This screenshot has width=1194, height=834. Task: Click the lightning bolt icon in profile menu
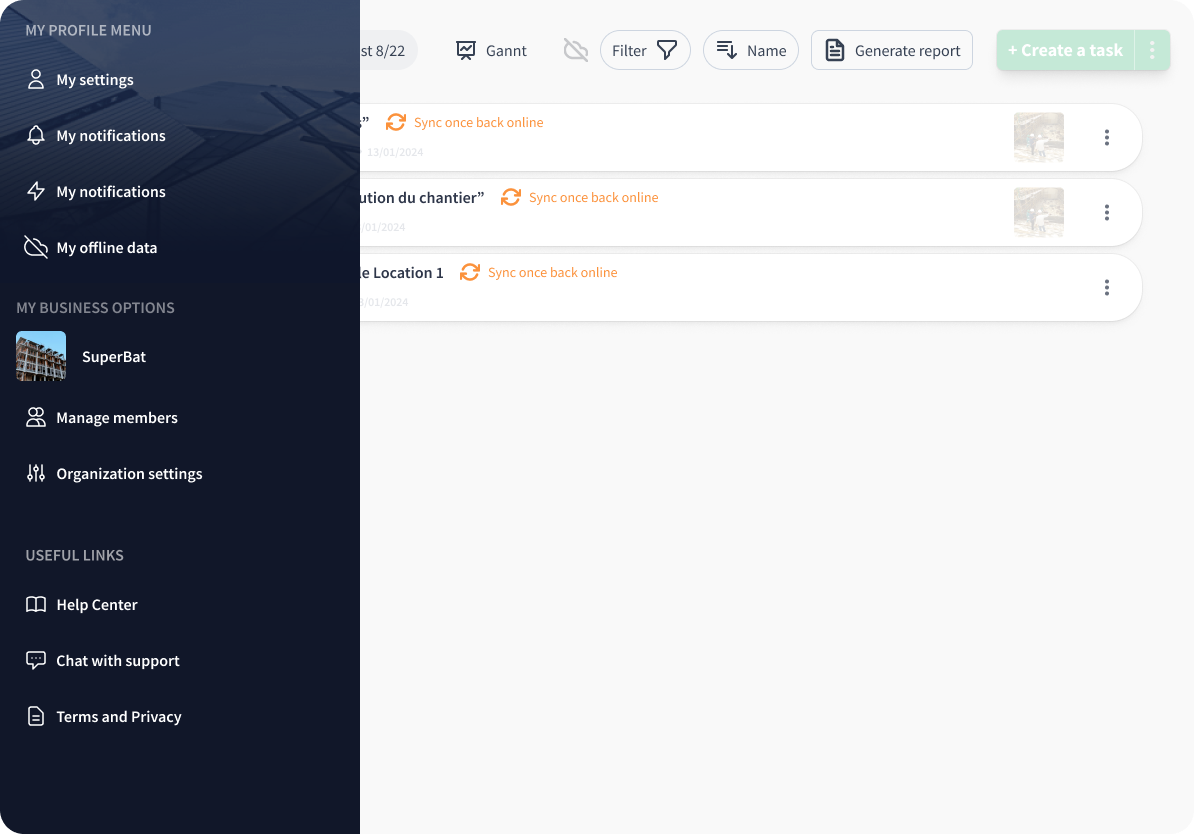[36, 191]
